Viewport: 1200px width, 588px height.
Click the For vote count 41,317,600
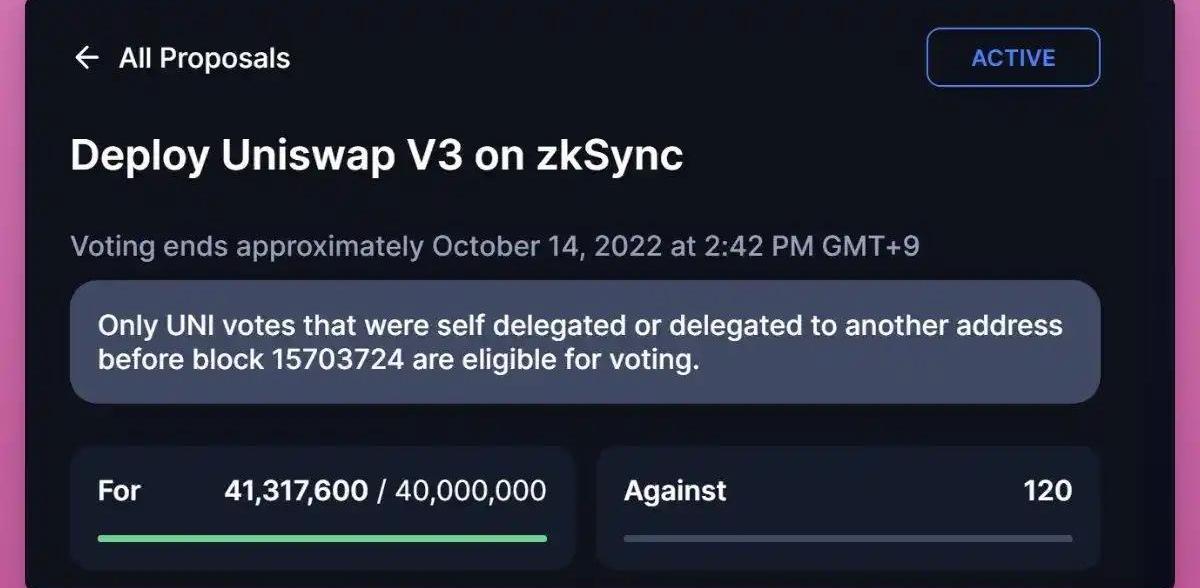click(296, 491)
